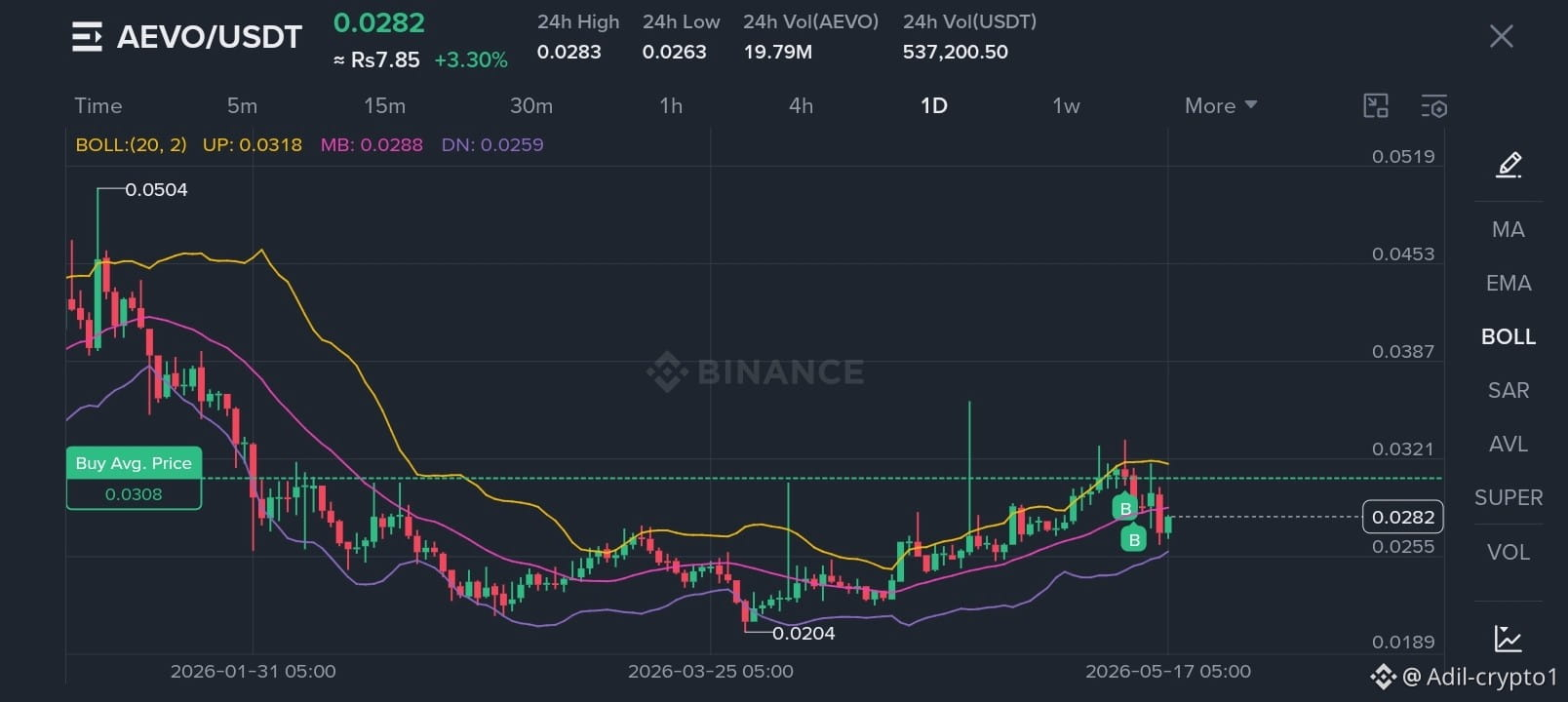Tap the +3.30% price change
Viewport: 1568px width, 702px height.
(x=471, y=59)
